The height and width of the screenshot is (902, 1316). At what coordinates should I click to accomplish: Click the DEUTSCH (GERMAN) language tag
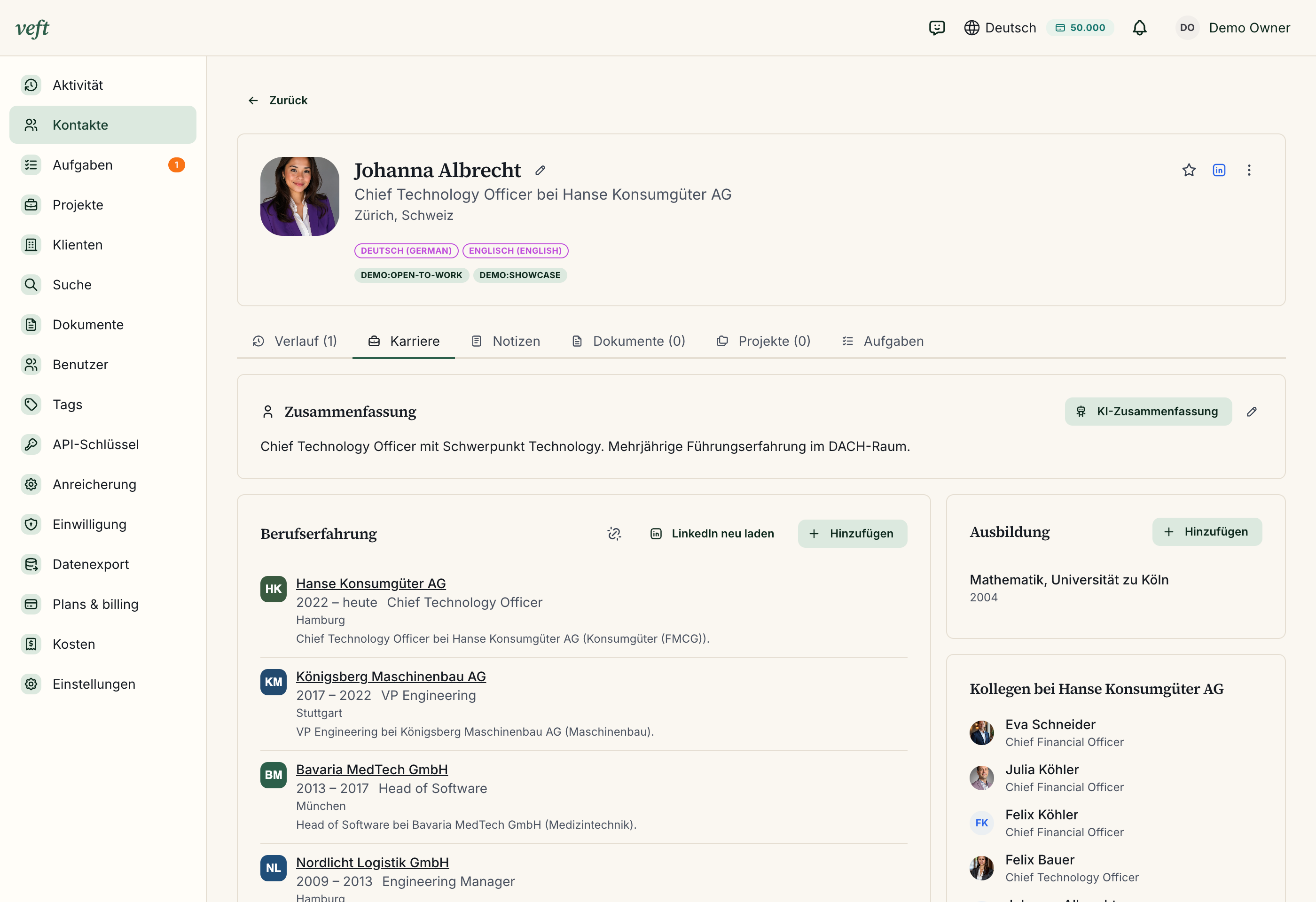pyautogui.click(x=406, y=251)
